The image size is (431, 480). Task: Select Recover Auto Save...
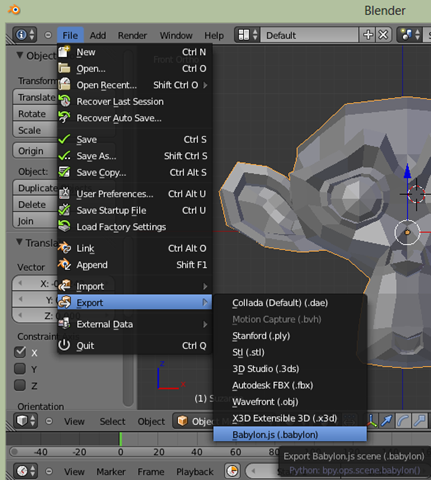point(135,118)
